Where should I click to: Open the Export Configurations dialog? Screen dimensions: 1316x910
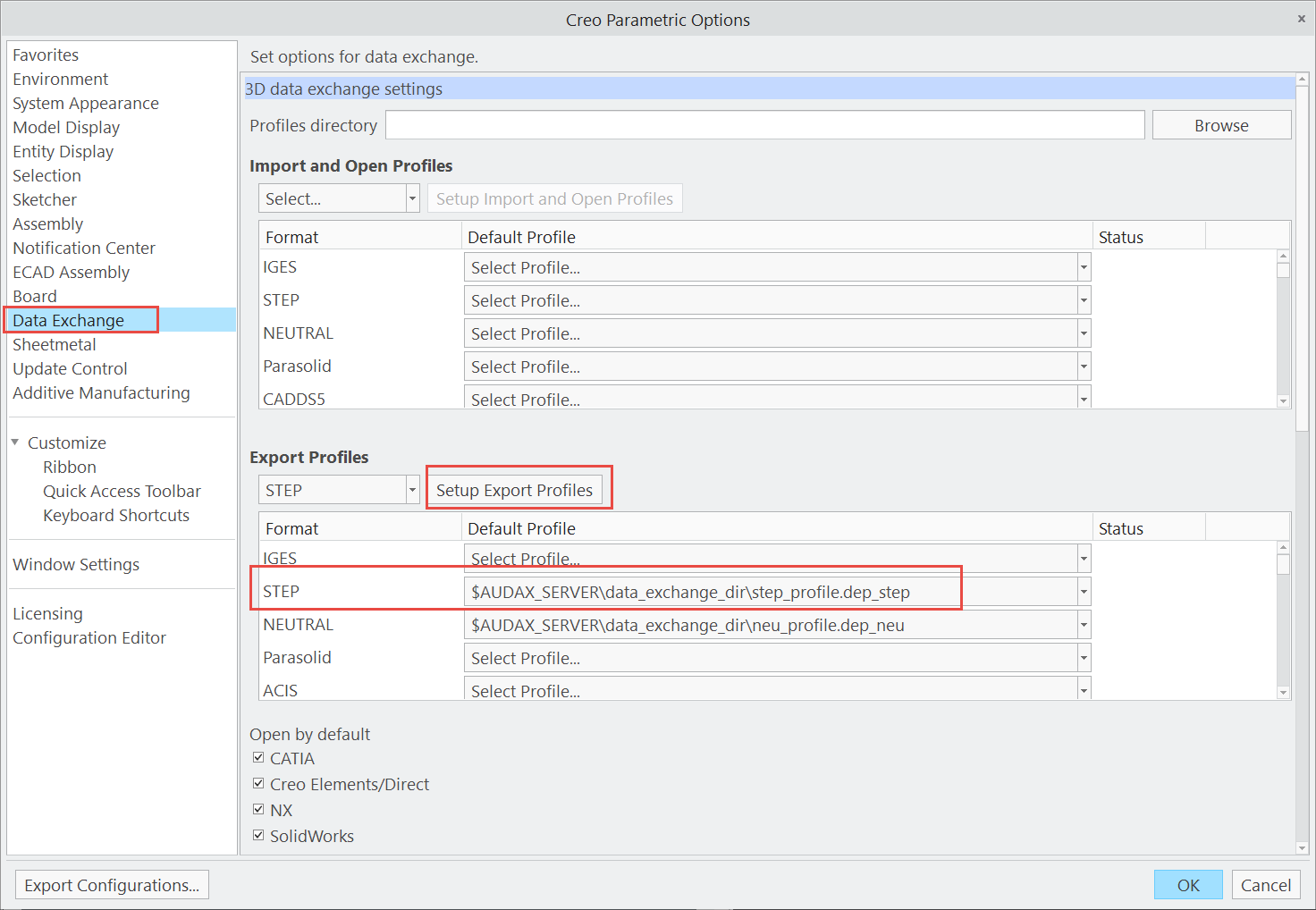click(111, 884)
